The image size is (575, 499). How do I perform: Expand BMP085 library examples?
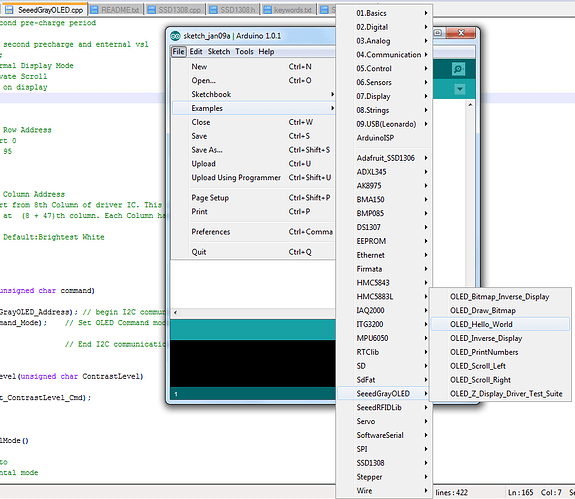click(384, 213)
